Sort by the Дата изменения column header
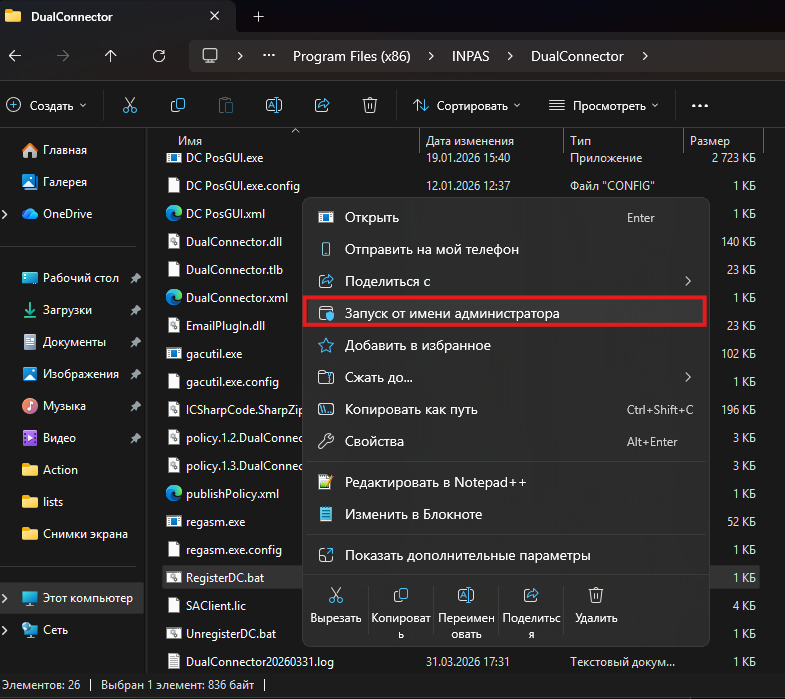This screenshot has width=785, height=699. (x=470, y=141)
